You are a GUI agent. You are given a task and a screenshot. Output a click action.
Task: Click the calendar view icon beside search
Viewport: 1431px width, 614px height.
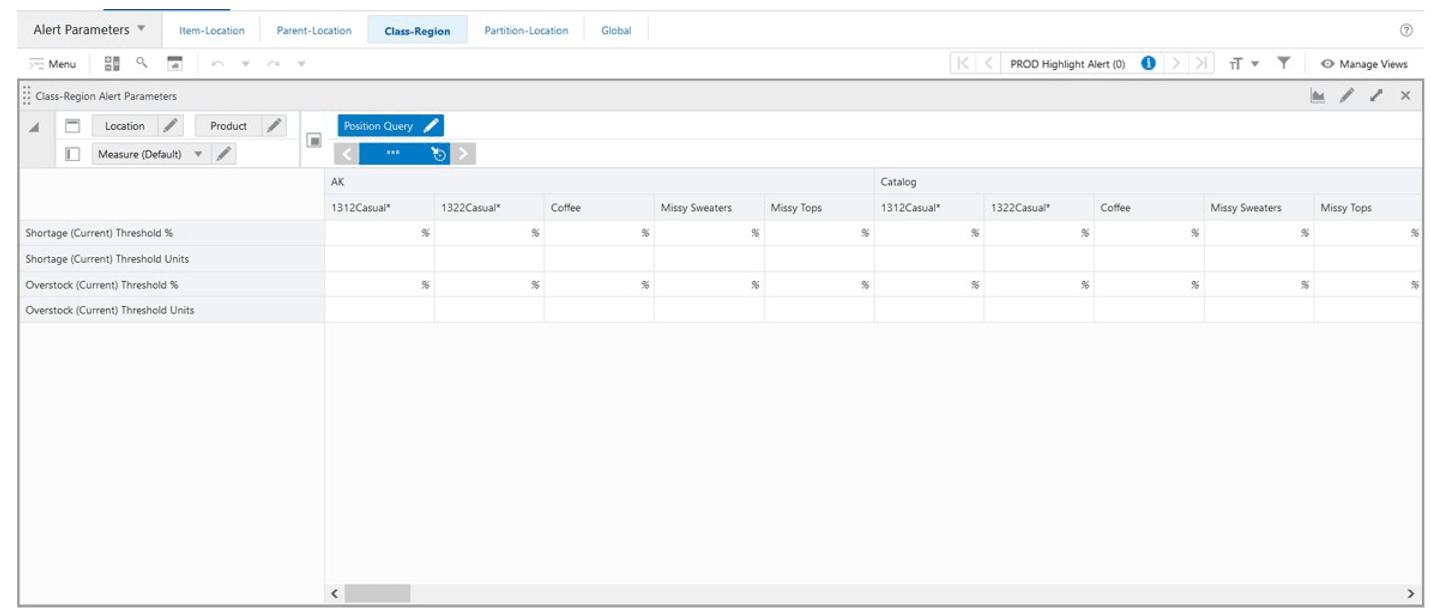[174, 63]
